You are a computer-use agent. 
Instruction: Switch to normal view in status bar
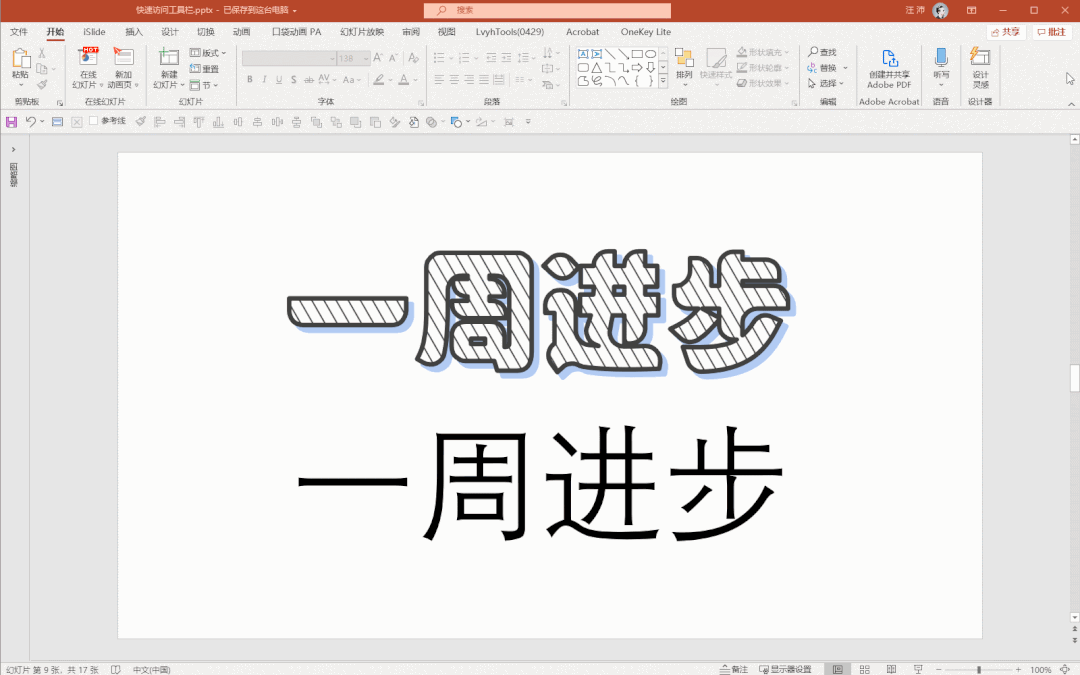(x=838, y=669)
